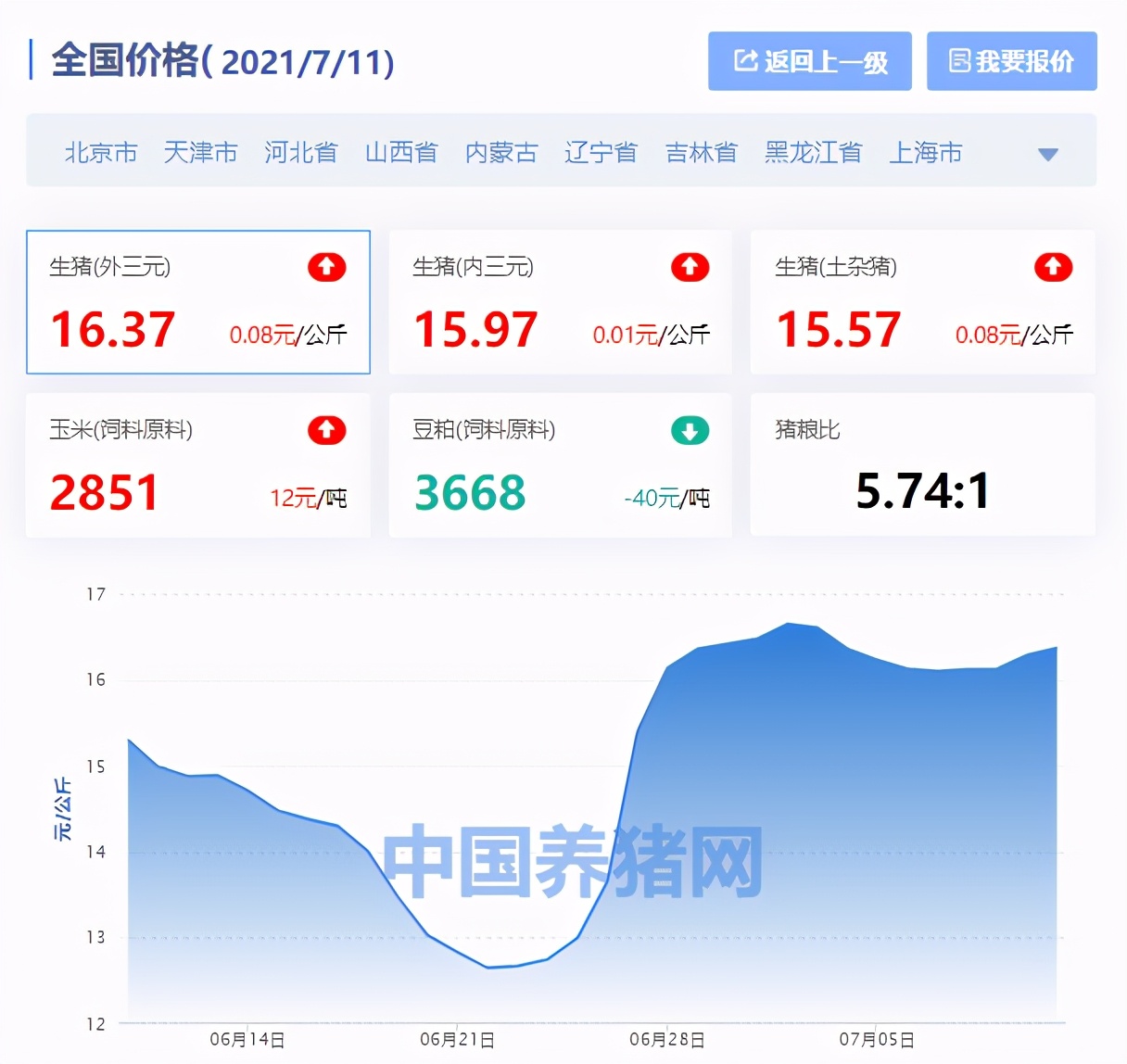The width and height of the screenshot is (1127, 1064).
Task: Click the up arrow on 玉米(饲料原料) card
Action: click(326, 430)
